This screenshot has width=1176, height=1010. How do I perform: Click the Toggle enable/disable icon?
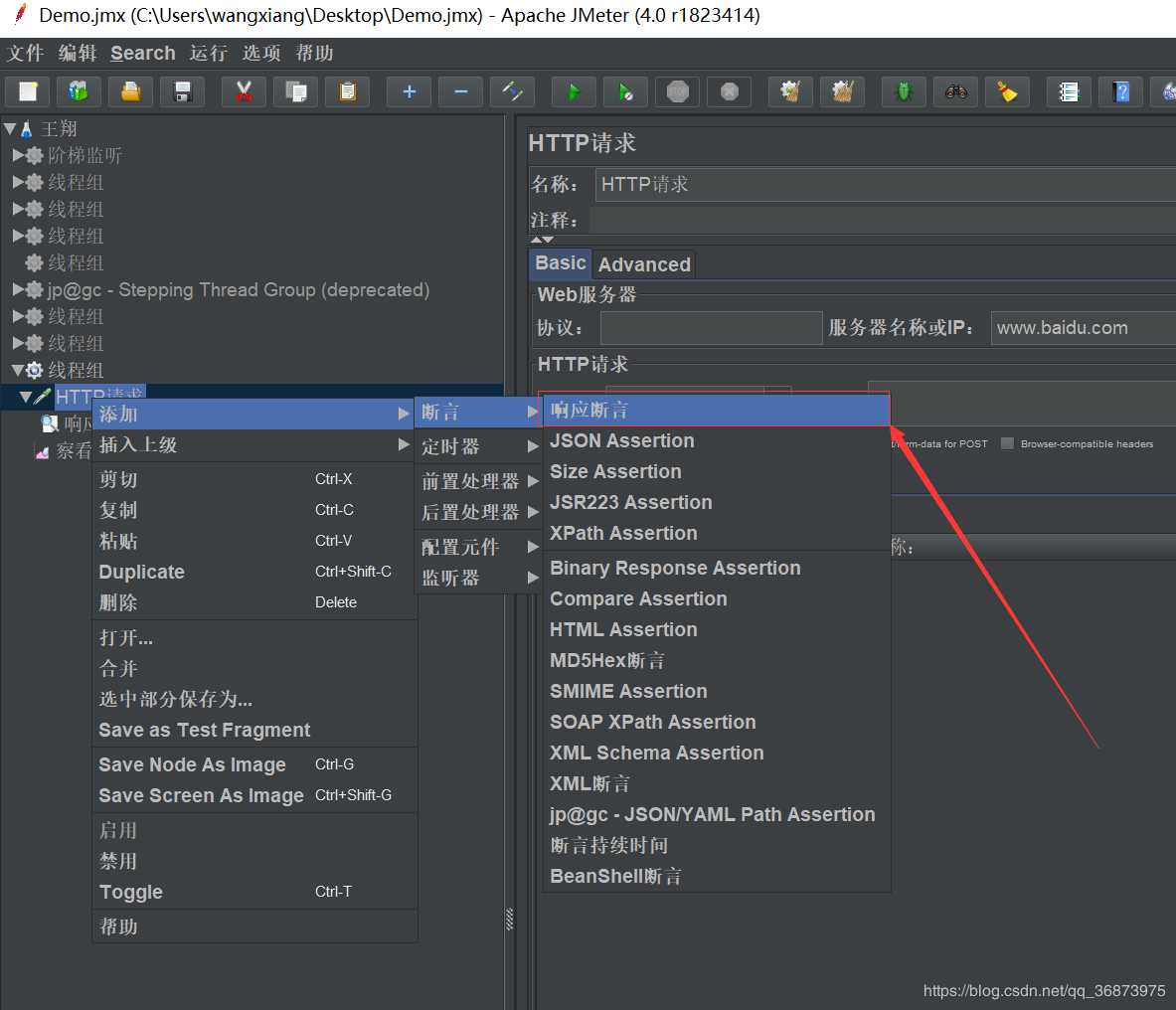(x=512, y=92)
